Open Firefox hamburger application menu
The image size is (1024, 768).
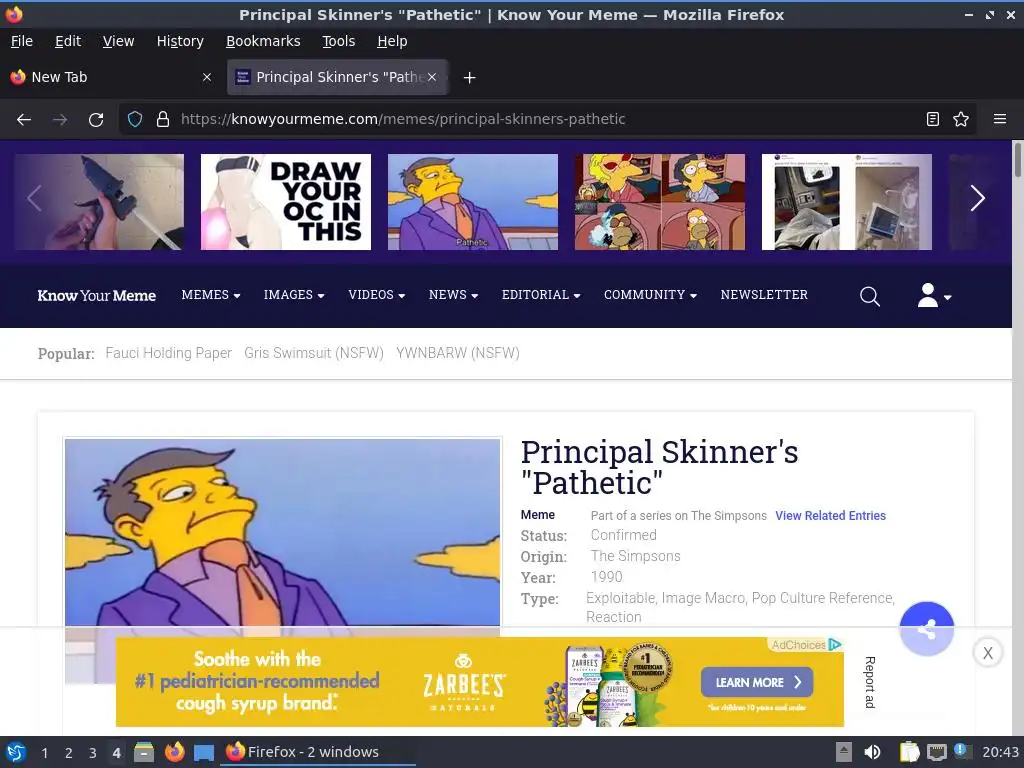pos(999,119)
